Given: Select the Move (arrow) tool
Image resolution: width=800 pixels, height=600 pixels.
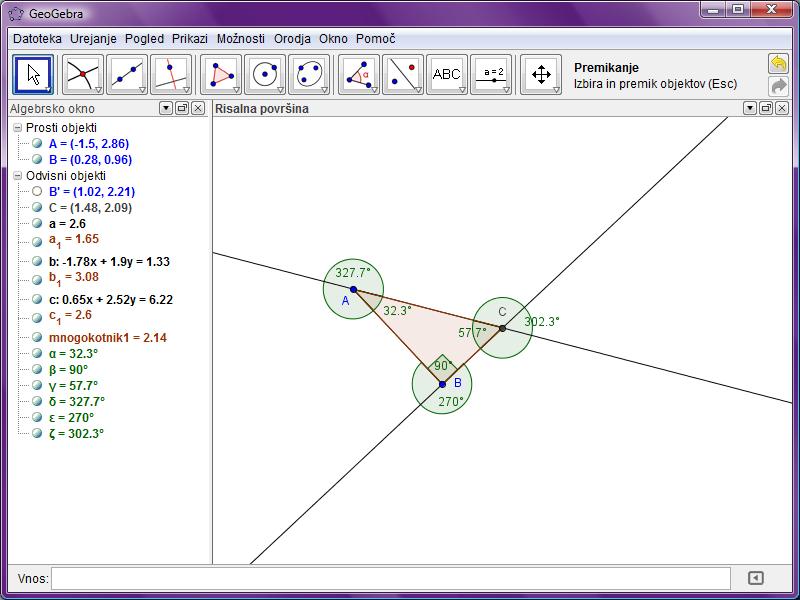Looking at the screenshot, I should [x=34, y=75].
